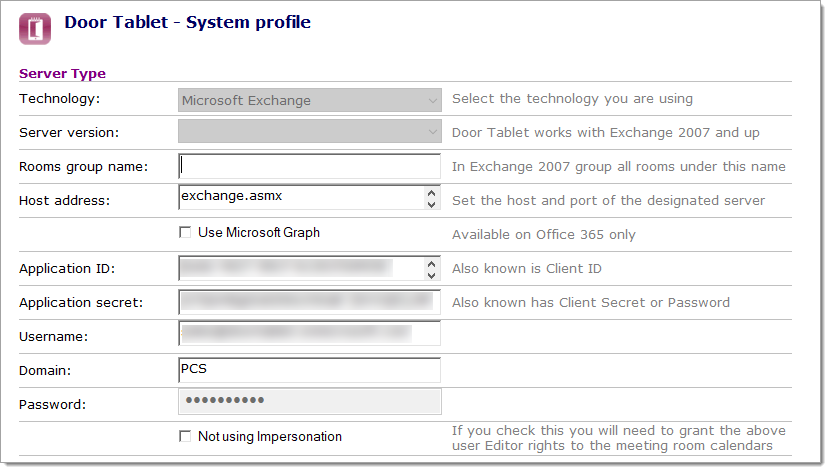The image size is (829, 471).
Task: Click up arrow in Host address field
Action: [x=431, y=193]
